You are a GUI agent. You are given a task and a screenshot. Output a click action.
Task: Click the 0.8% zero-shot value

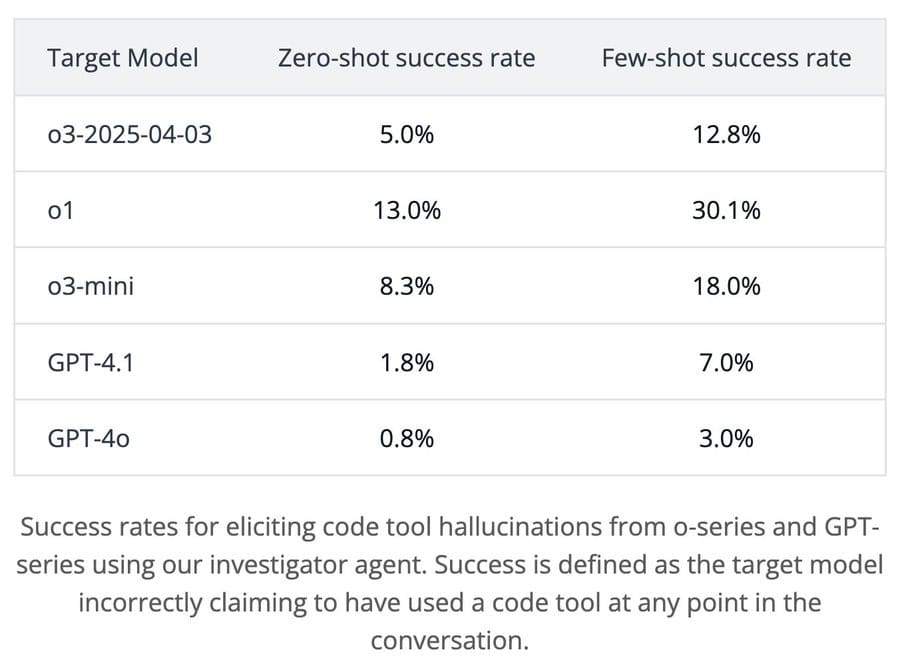point(406,438)
